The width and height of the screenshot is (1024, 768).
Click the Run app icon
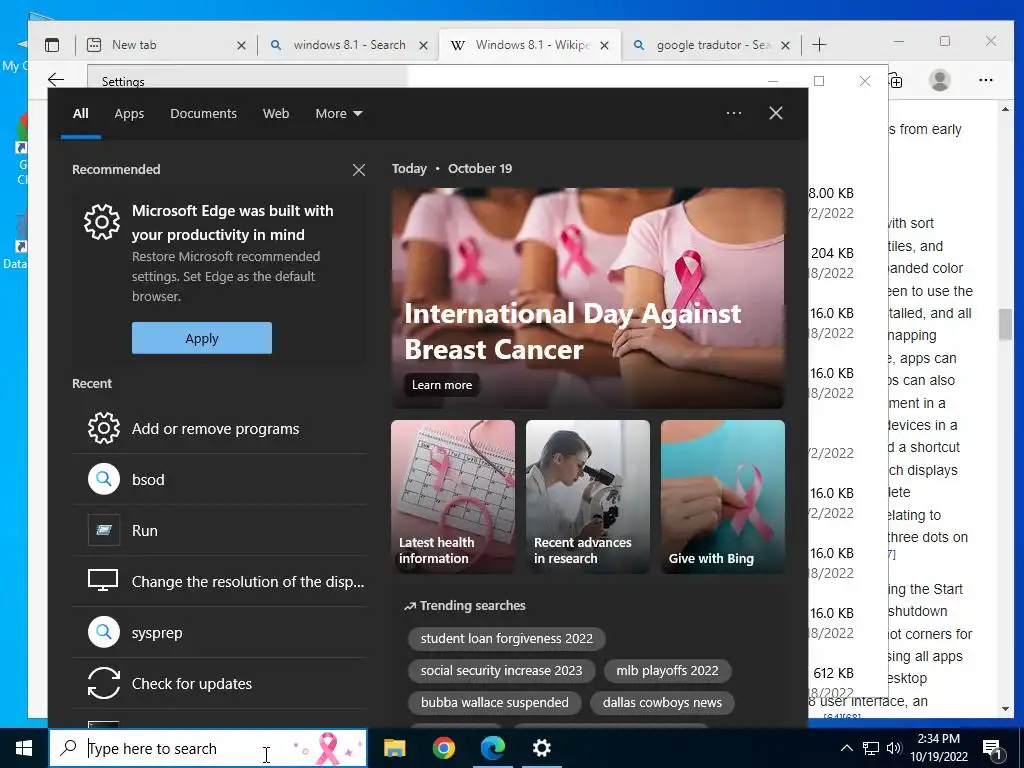click(104, 530)
